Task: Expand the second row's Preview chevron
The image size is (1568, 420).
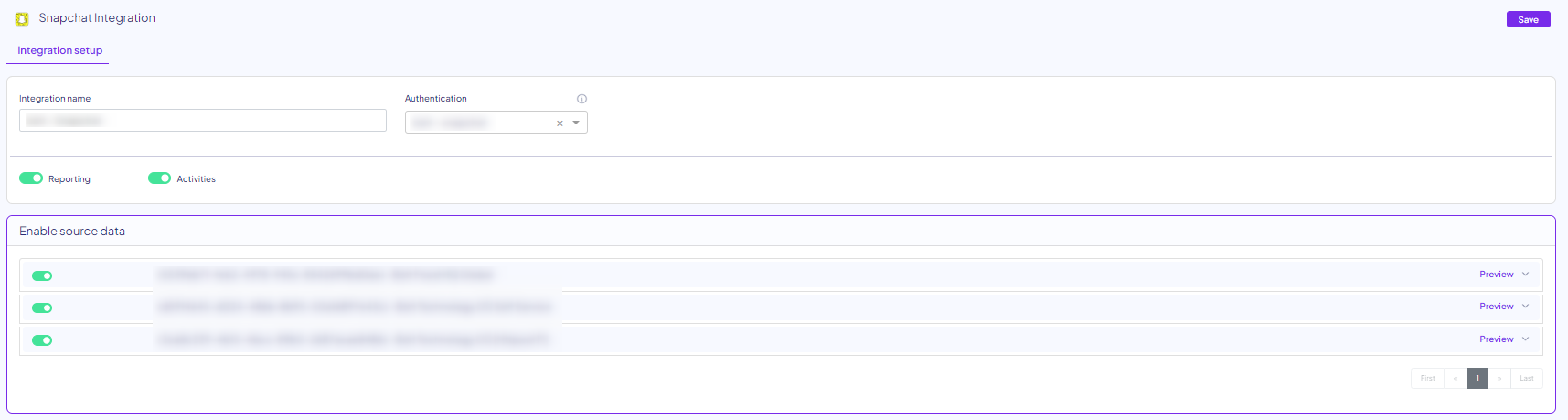Action: click(1525, 307)
